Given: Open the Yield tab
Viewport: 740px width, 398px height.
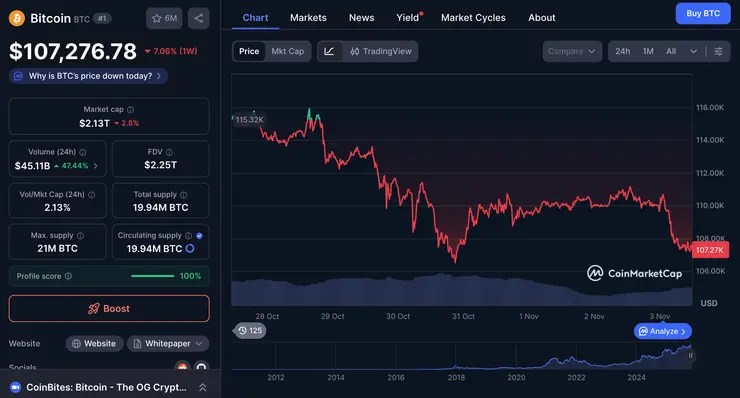Looking at the screenshot, I should 408,18.
